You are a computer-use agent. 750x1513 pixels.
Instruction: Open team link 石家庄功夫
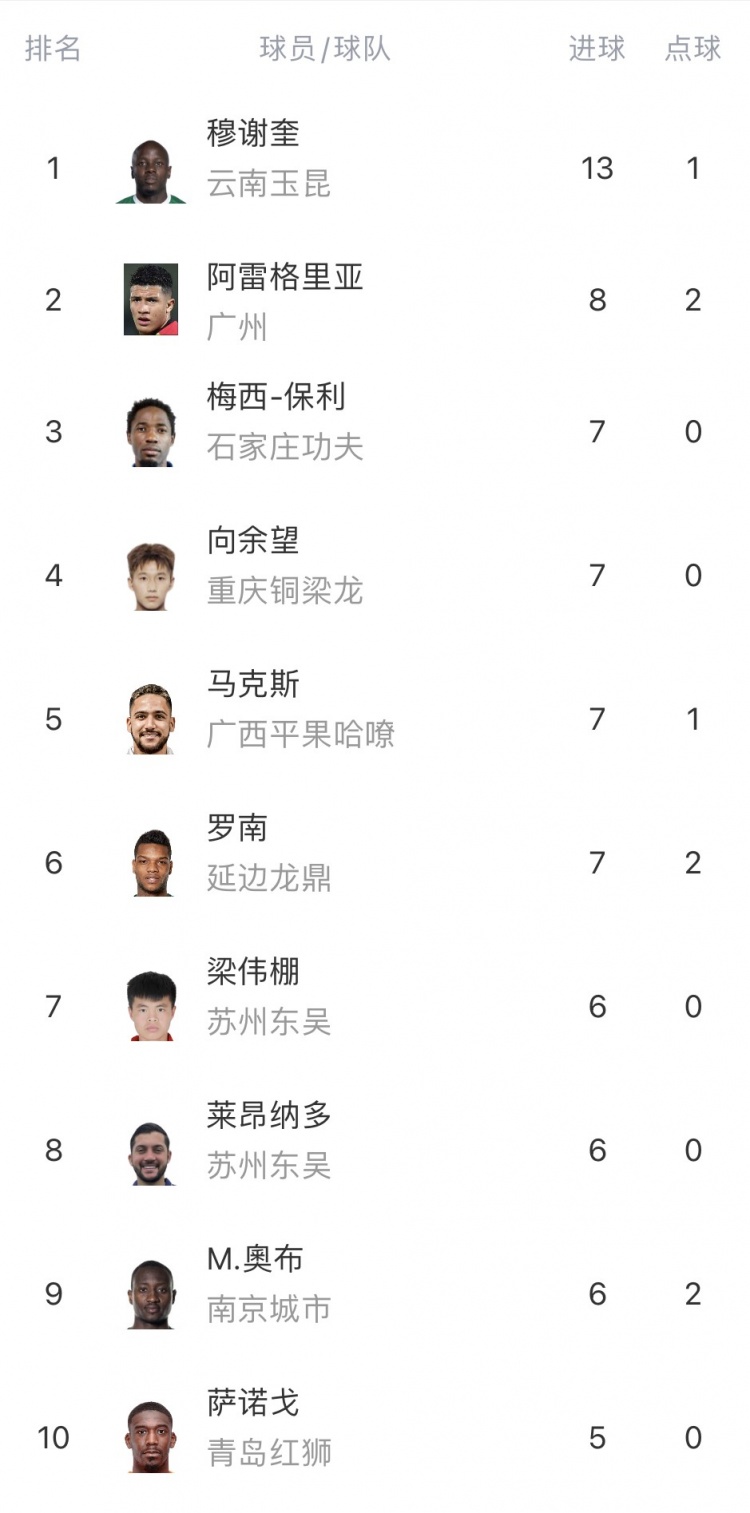pos(285,447)
